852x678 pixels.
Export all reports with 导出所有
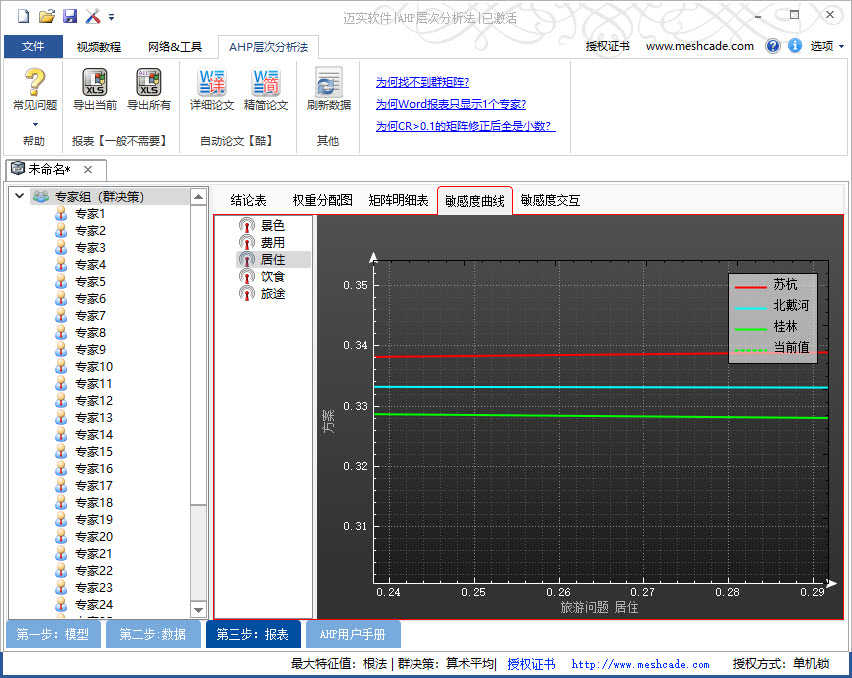pyautogui.click(x=148, y=89)
